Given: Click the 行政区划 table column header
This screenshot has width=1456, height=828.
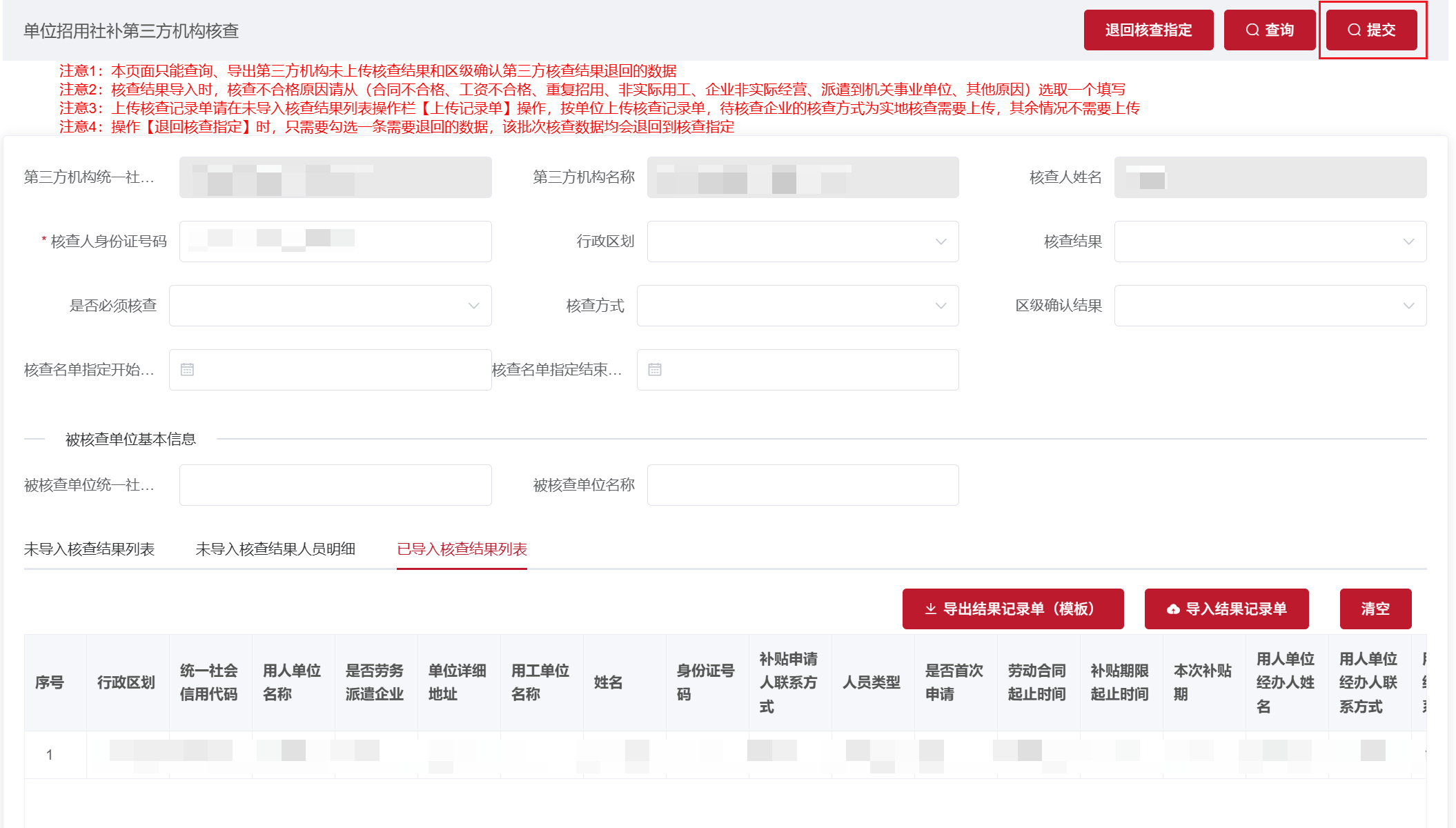Looking at the screenshot, I should tap(128, 682).
